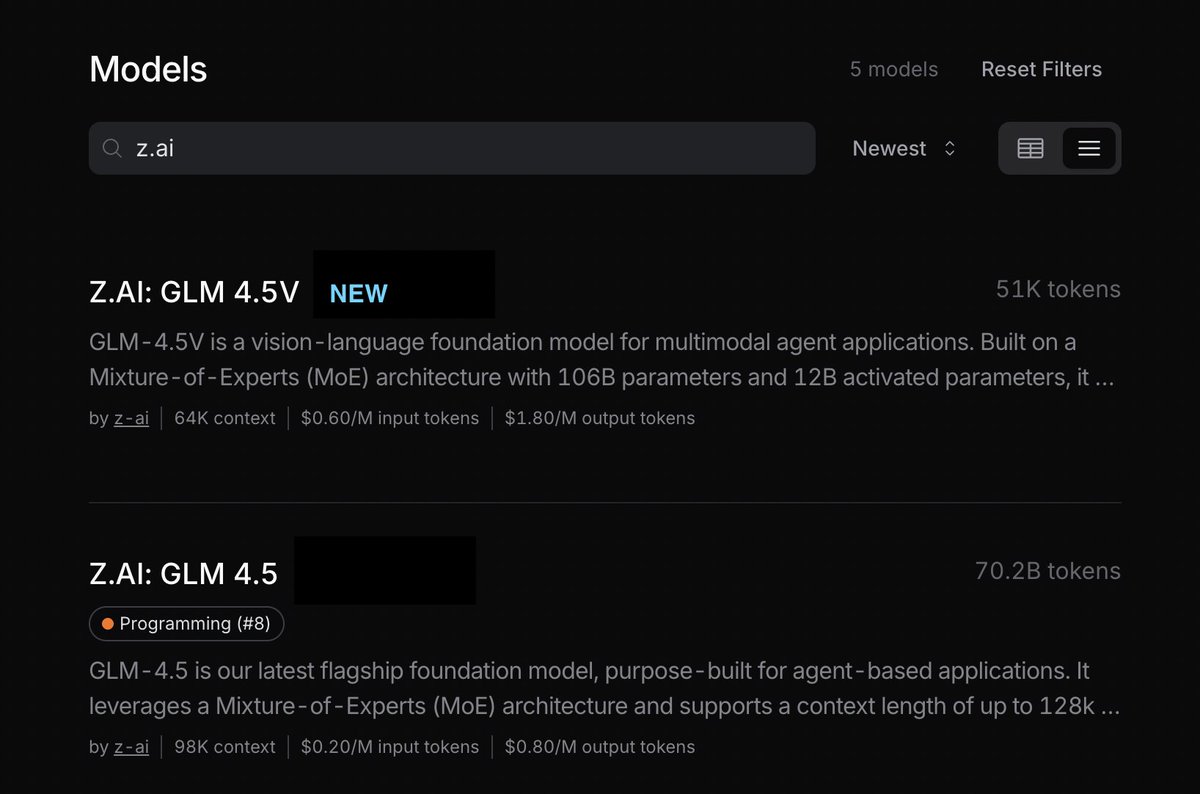Click the GLM-4.5 description text

[604, 688]
